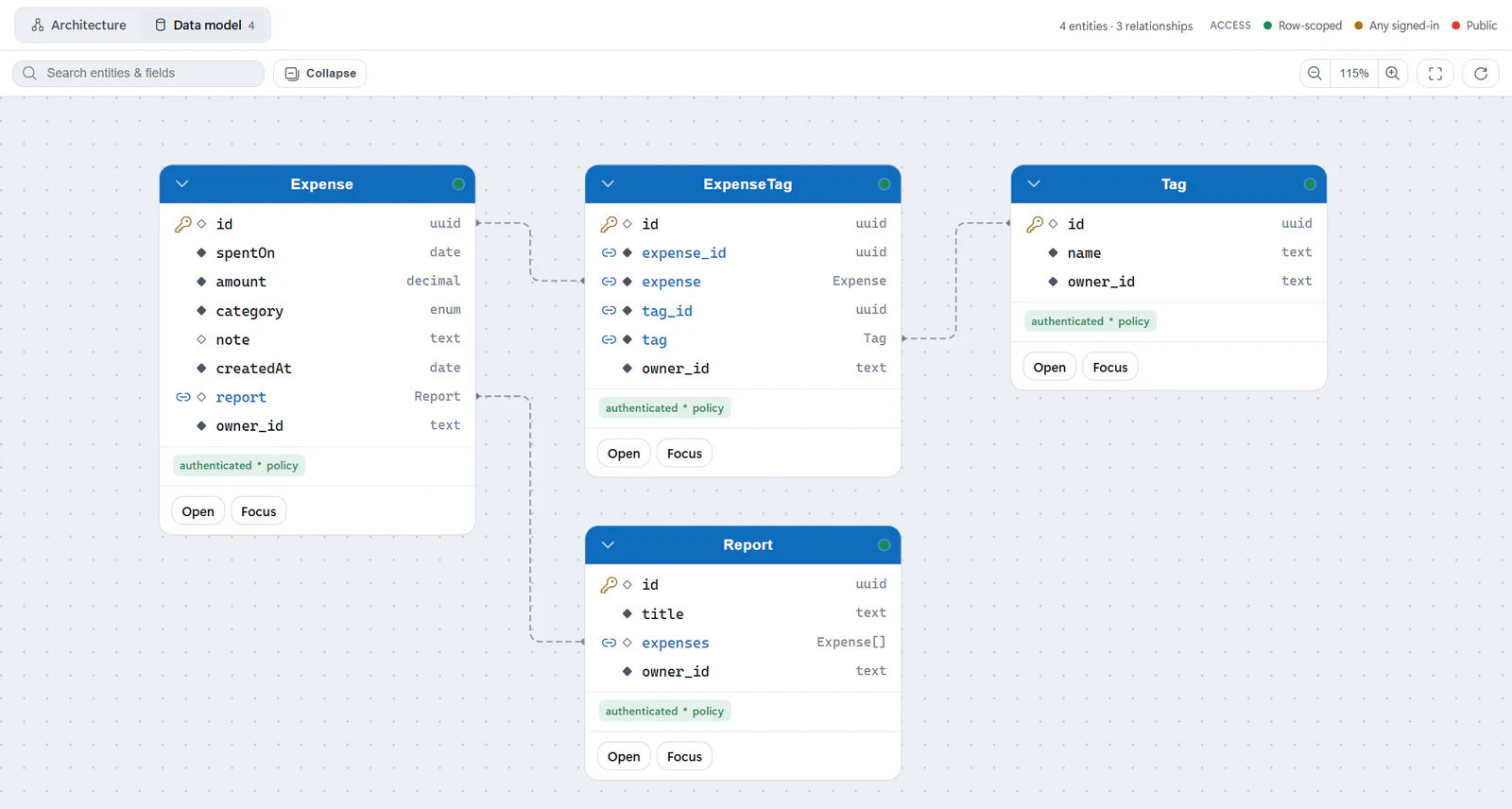Click the green access dot on ExpenseTag header

(885, 184)
